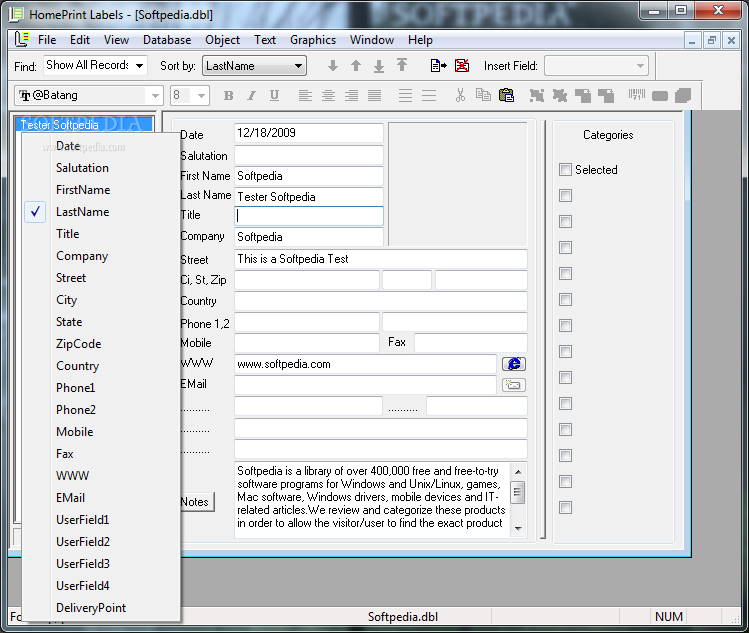749x633 pixels.
Task: Toggle underline formatting
Action: click(274, 96)
